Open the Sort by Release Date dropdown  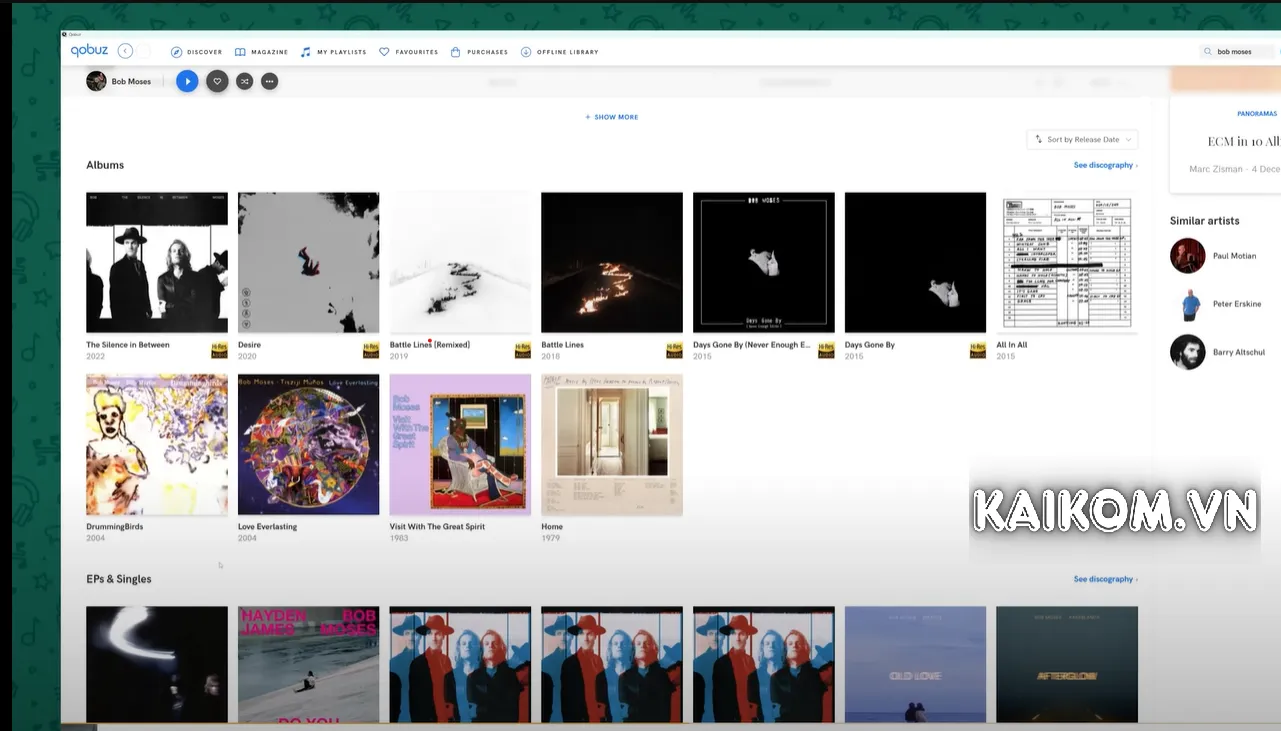click(1082, 140)
